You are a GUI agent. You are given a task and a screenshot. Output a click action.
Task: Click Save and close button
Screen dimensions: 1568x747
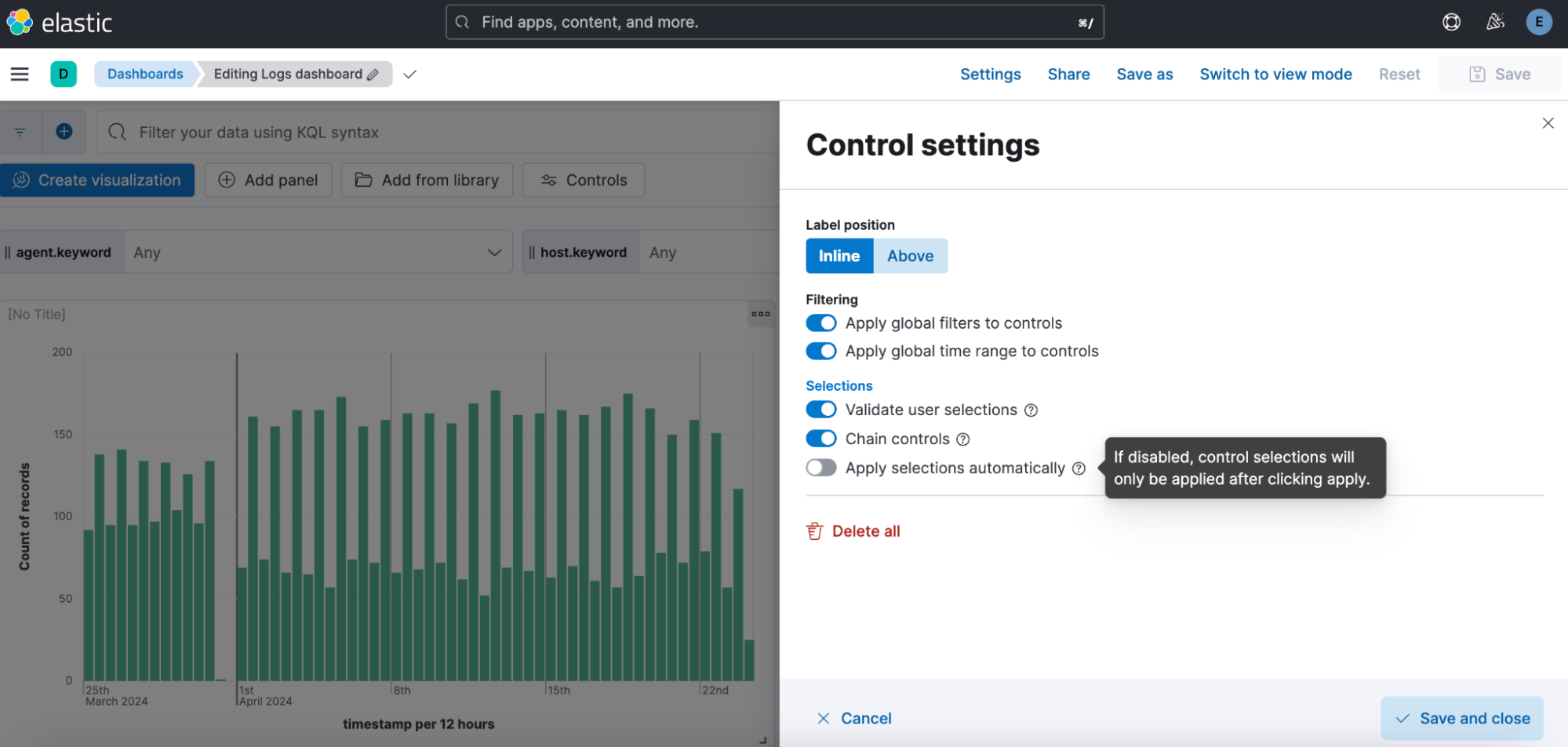pos(1461,718)
